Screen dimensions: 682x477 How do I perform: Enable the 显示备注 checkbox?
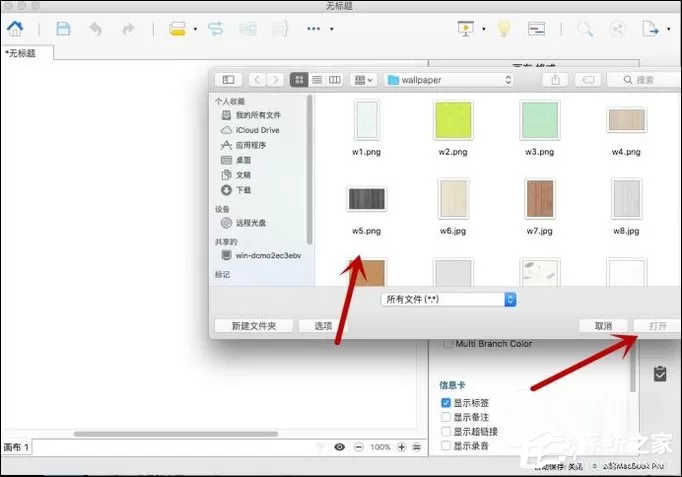pyautogui.click(x=446, y=417)
